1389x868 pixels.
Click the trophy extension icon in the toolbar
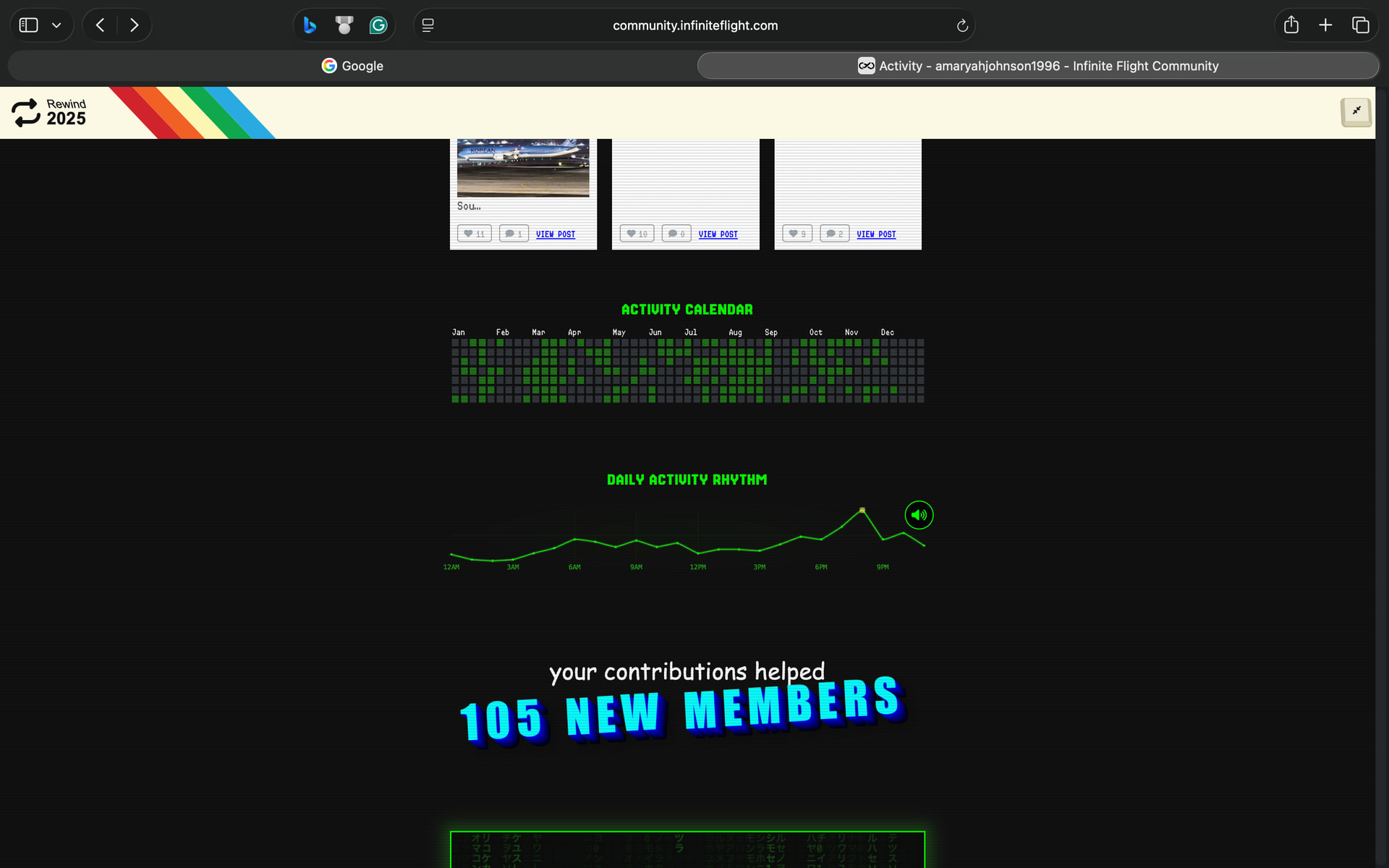(344, 25)
